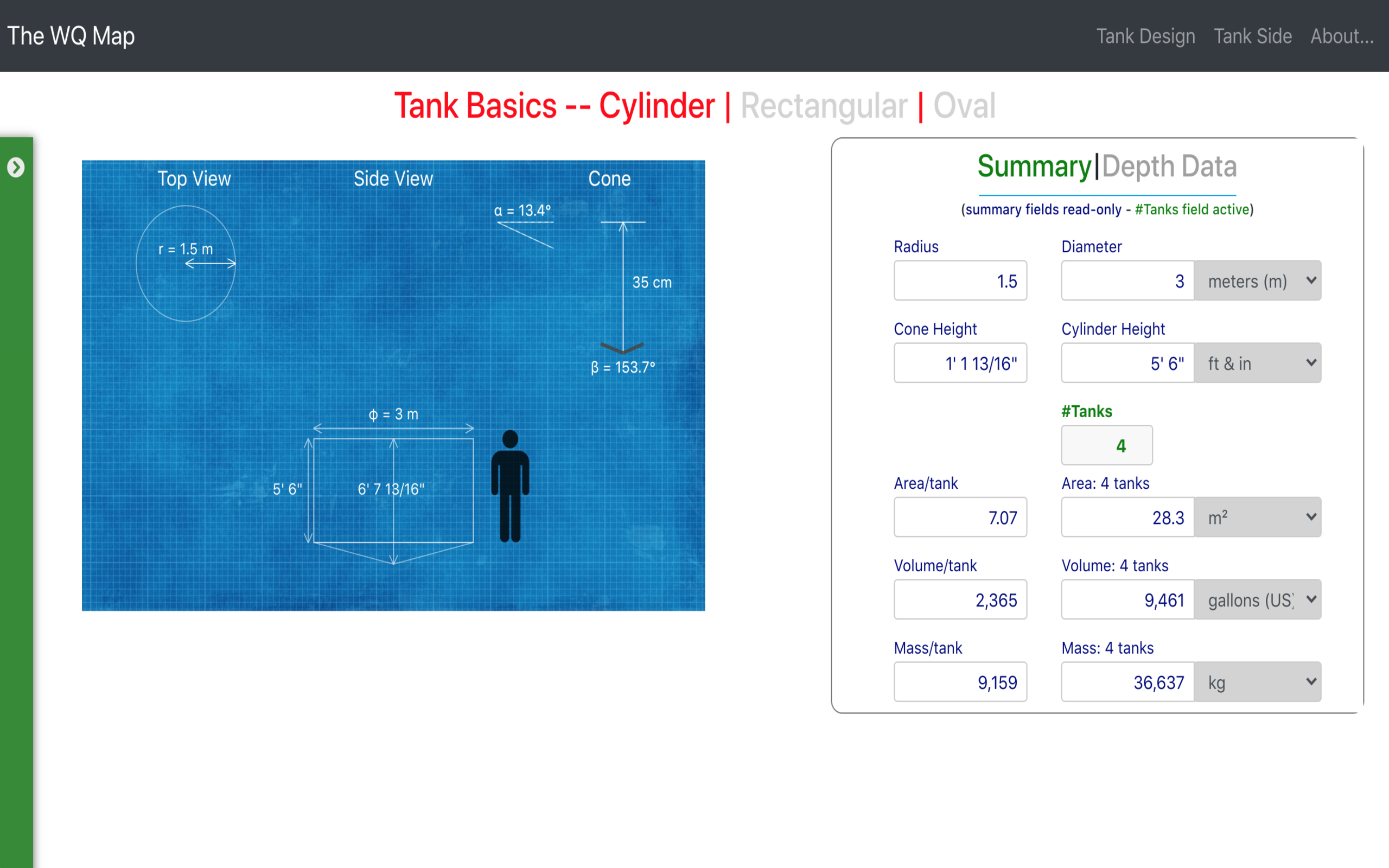Select the Summary tab

[x=1034, y=167]
